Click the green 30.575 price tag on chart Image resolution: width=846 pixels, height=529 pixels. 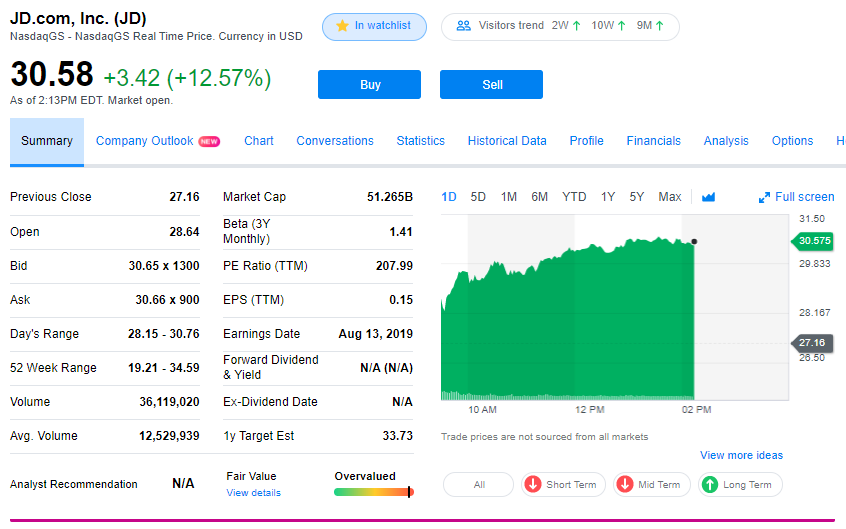(812, 241)
